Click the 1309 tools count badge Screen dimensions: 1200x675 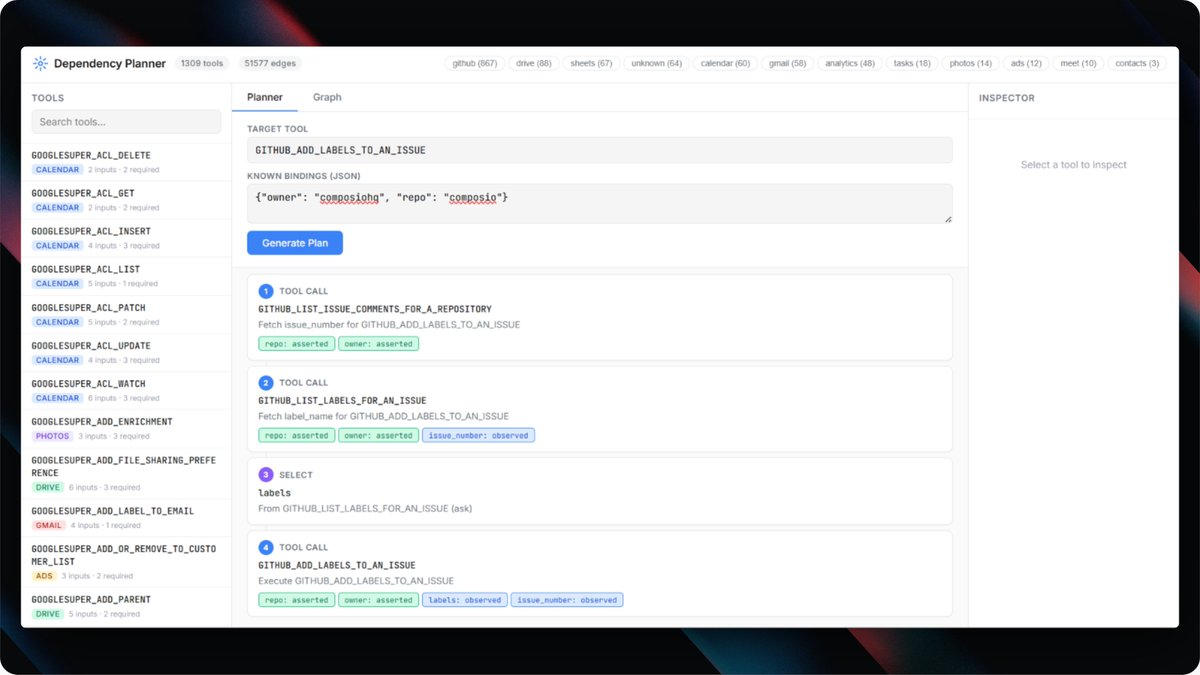tap(203, 63)
